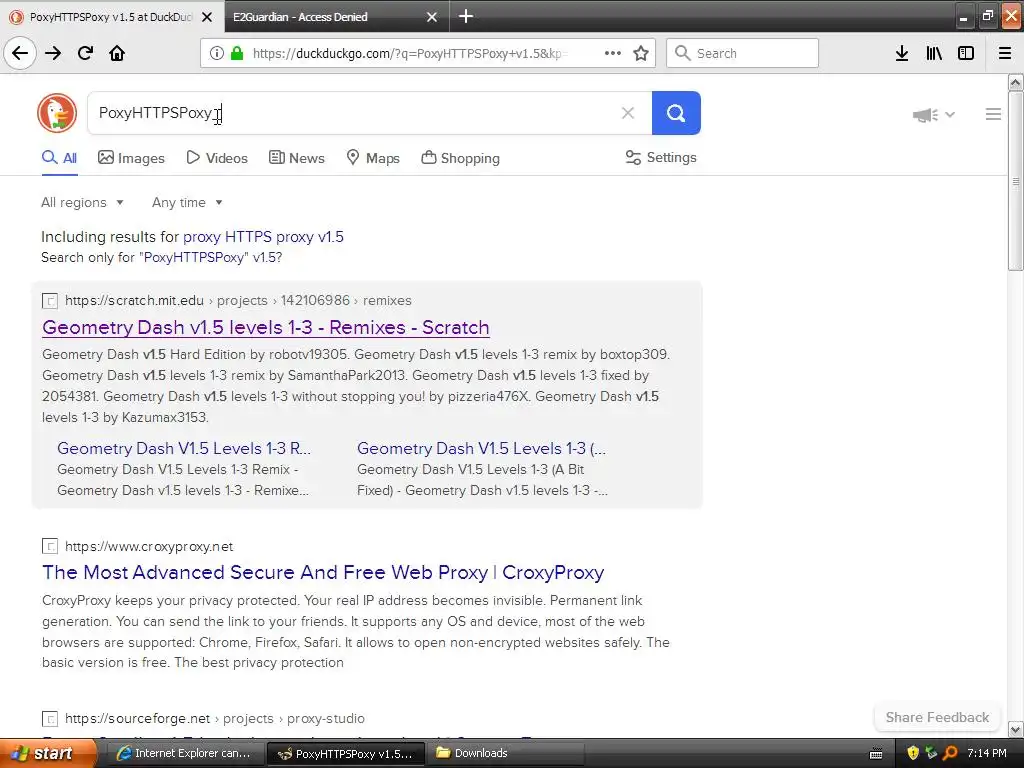Click the sourceforge.net result favicon
This screenshot has height=768, width=1024.
pyautogui.click(x=50, y=718)
